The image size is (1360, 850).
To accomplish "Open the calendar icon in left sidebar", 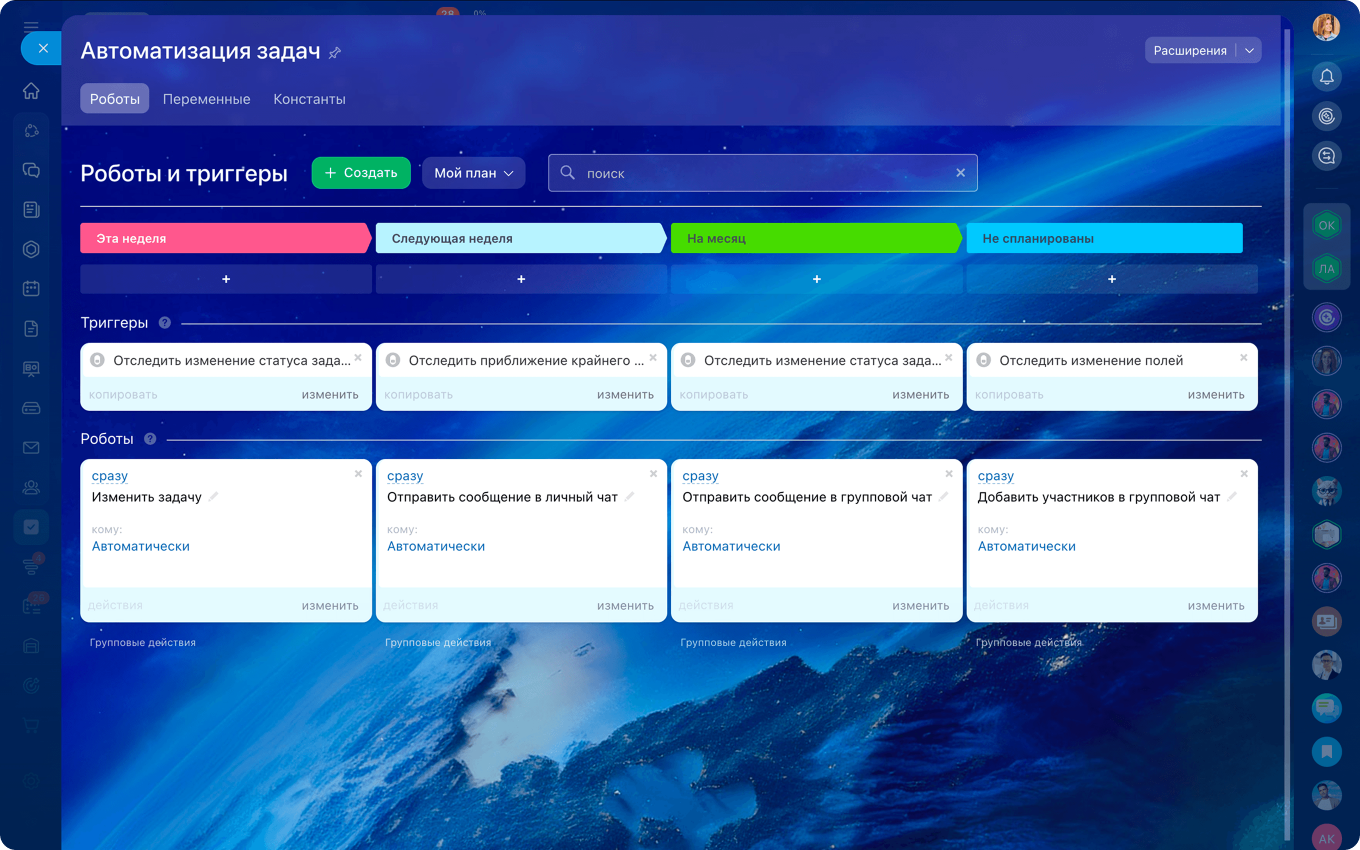I will [x=31, y=289].
